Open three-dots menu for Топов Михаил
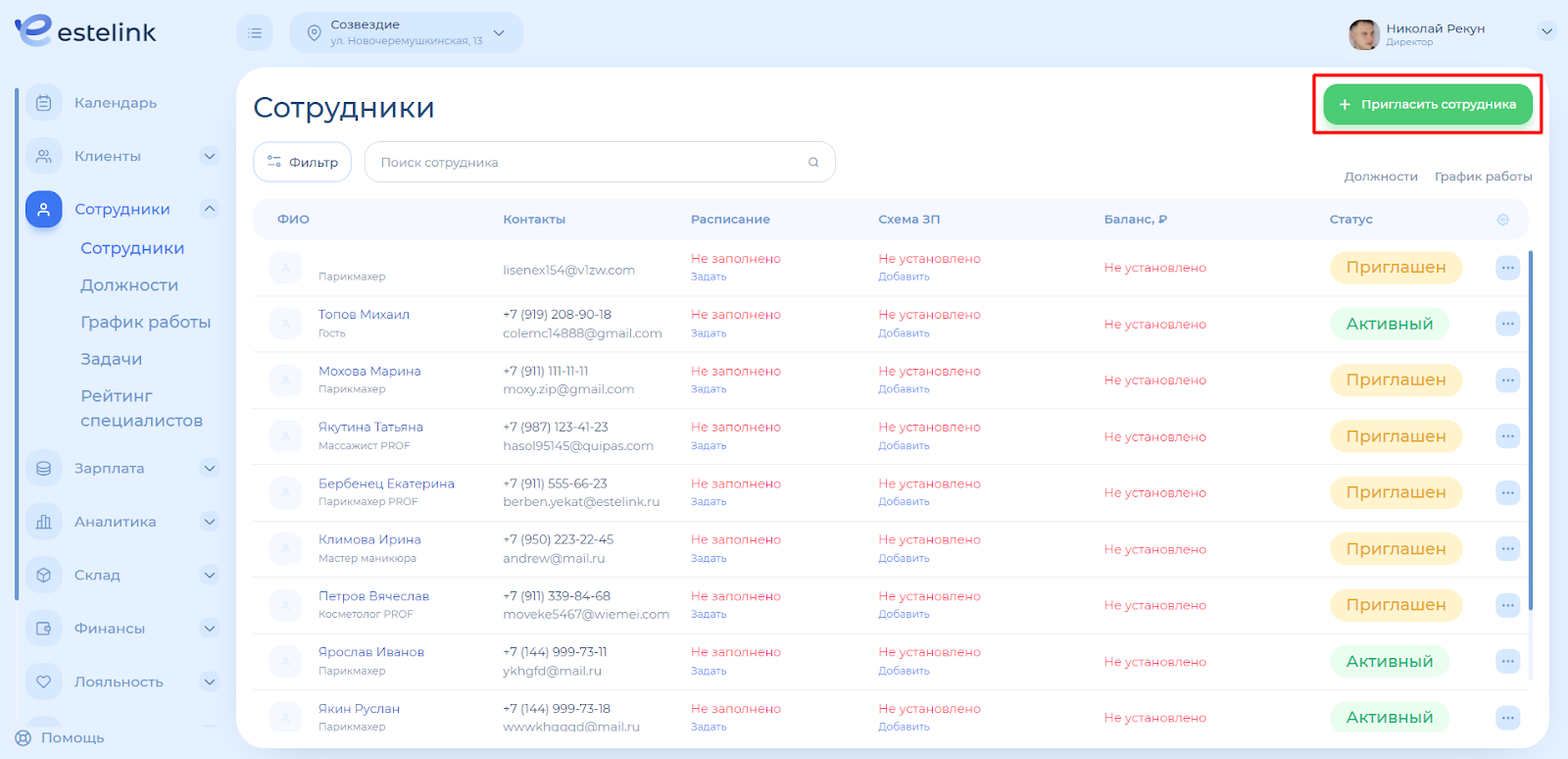Image resolution: width=1568 pixels, height=759 pixels. tap(1507, 324)
